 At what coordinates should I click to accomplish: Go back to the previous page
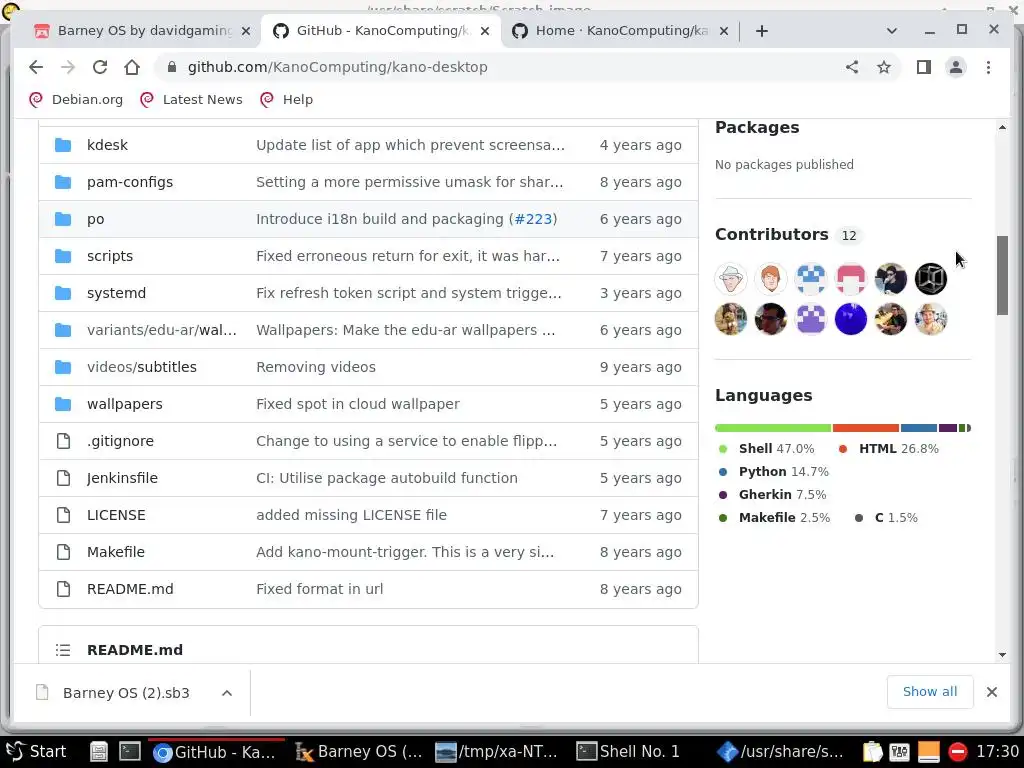click(x=36, y=67)
